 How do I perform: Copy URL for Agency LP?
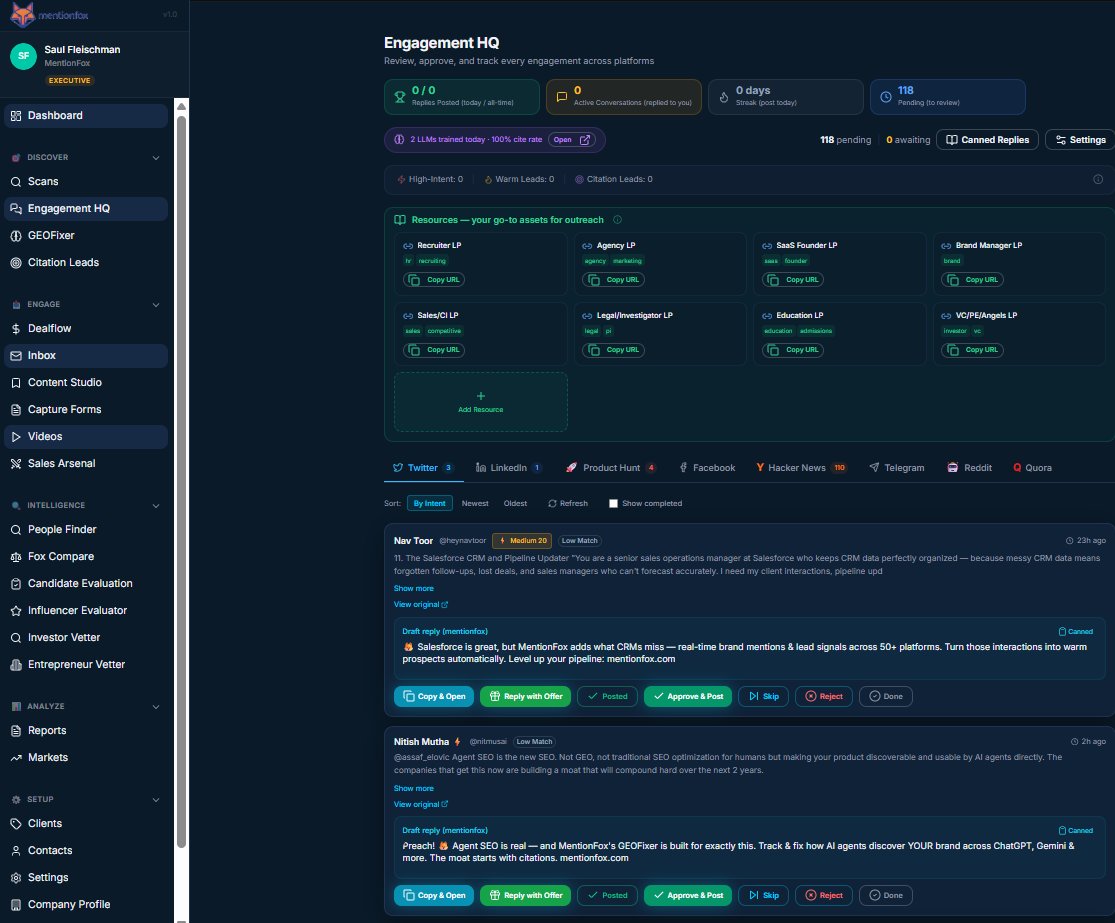(x=614, y=280)
